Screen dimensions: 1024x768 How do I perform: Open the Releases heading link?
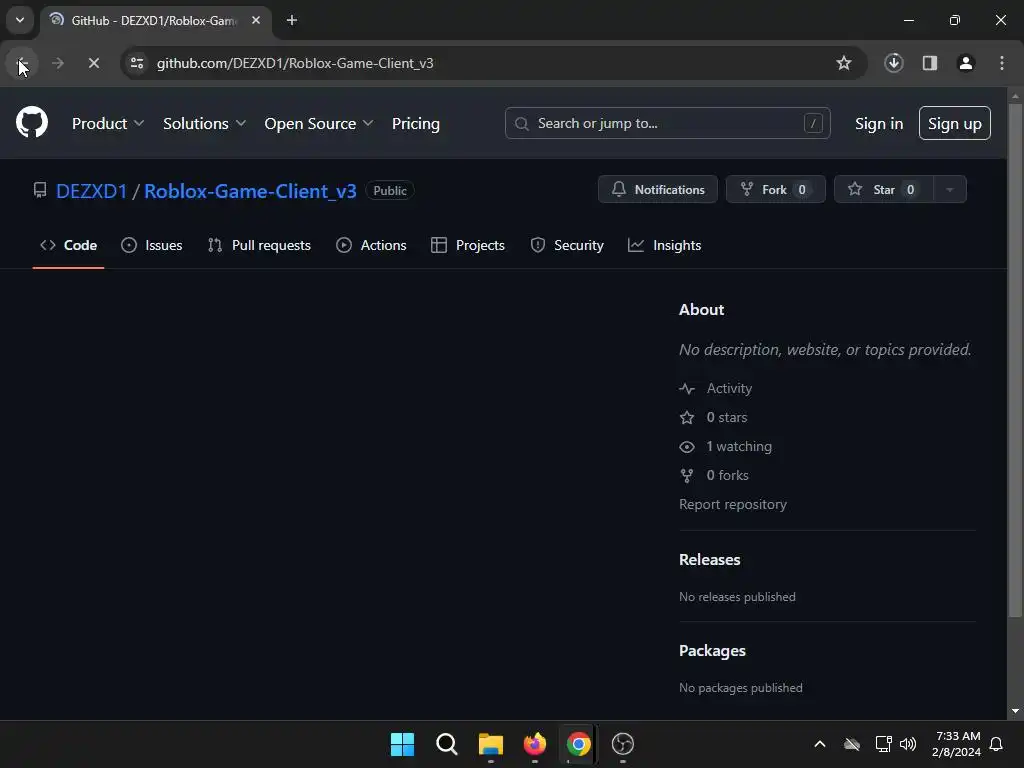tap(709, 560)
